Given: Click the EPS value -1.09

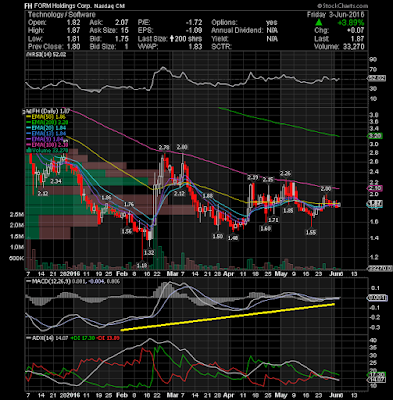Looking at the screenshot, I should (x=194, y=31).
